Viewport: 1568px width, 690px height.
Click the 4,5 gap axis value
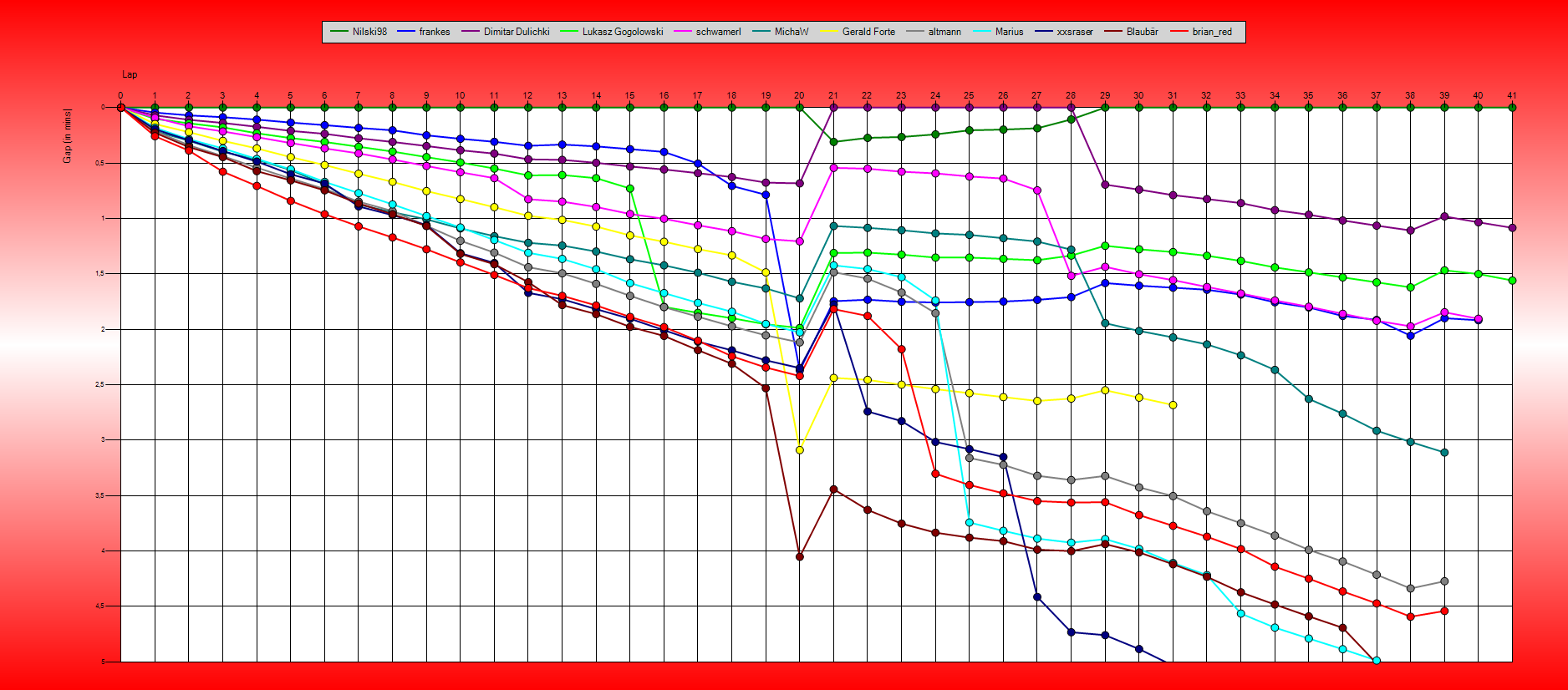tap(99, 606)
